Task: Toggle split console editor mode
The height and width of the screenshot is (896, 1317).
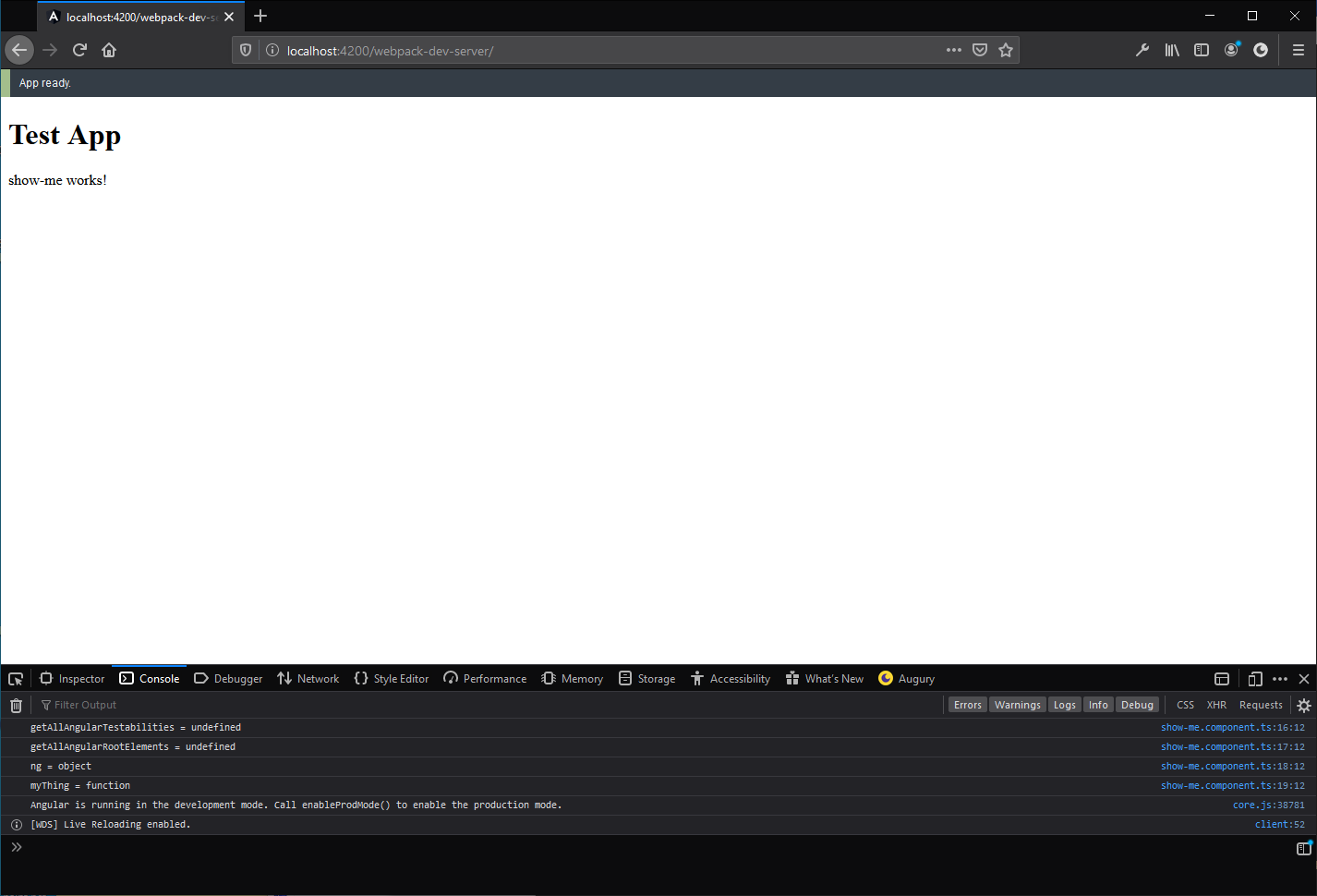Action: pos(1303,848)
